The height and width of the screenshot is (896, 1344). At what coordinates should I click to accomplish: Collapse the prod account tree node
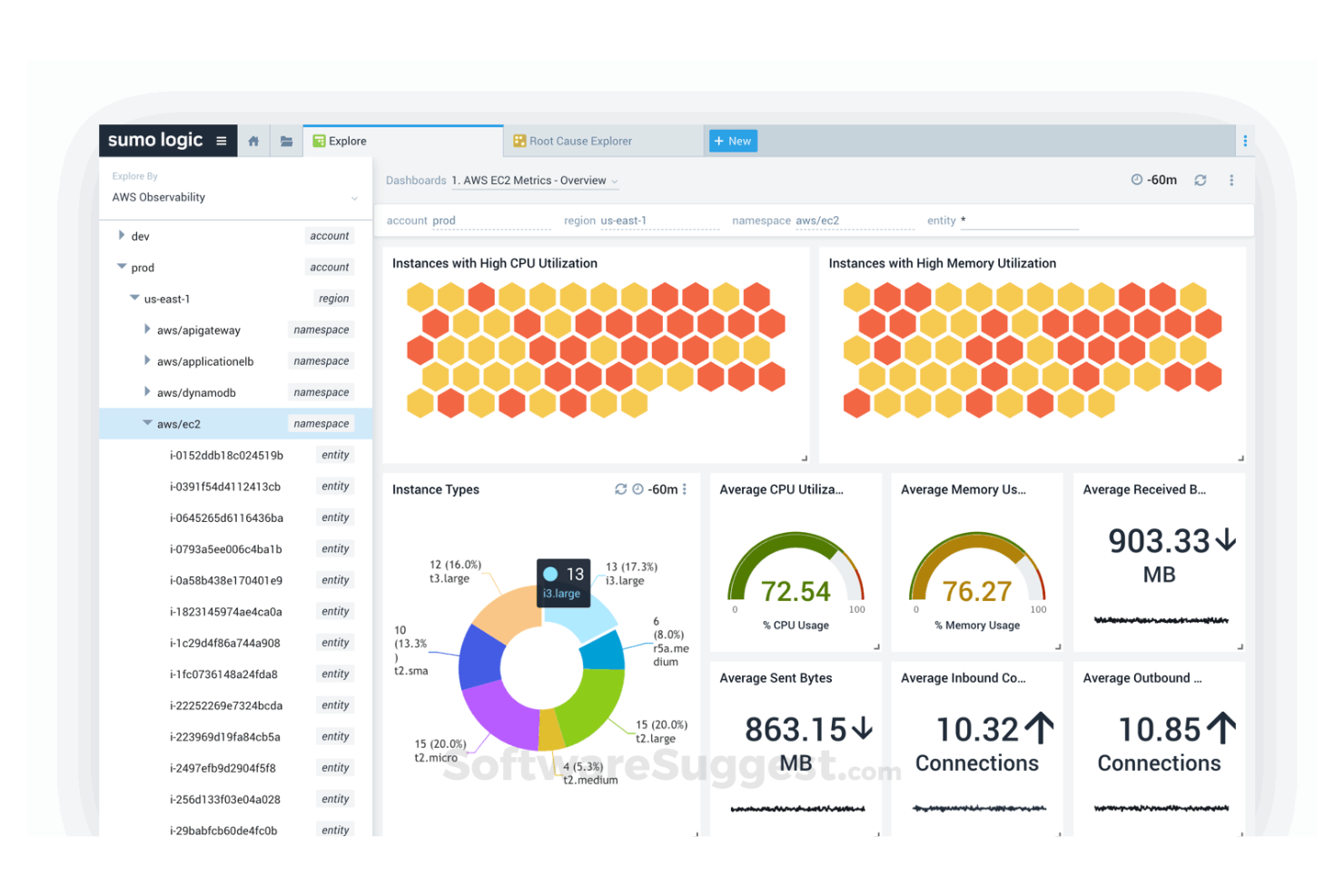(x=122, y=267)
